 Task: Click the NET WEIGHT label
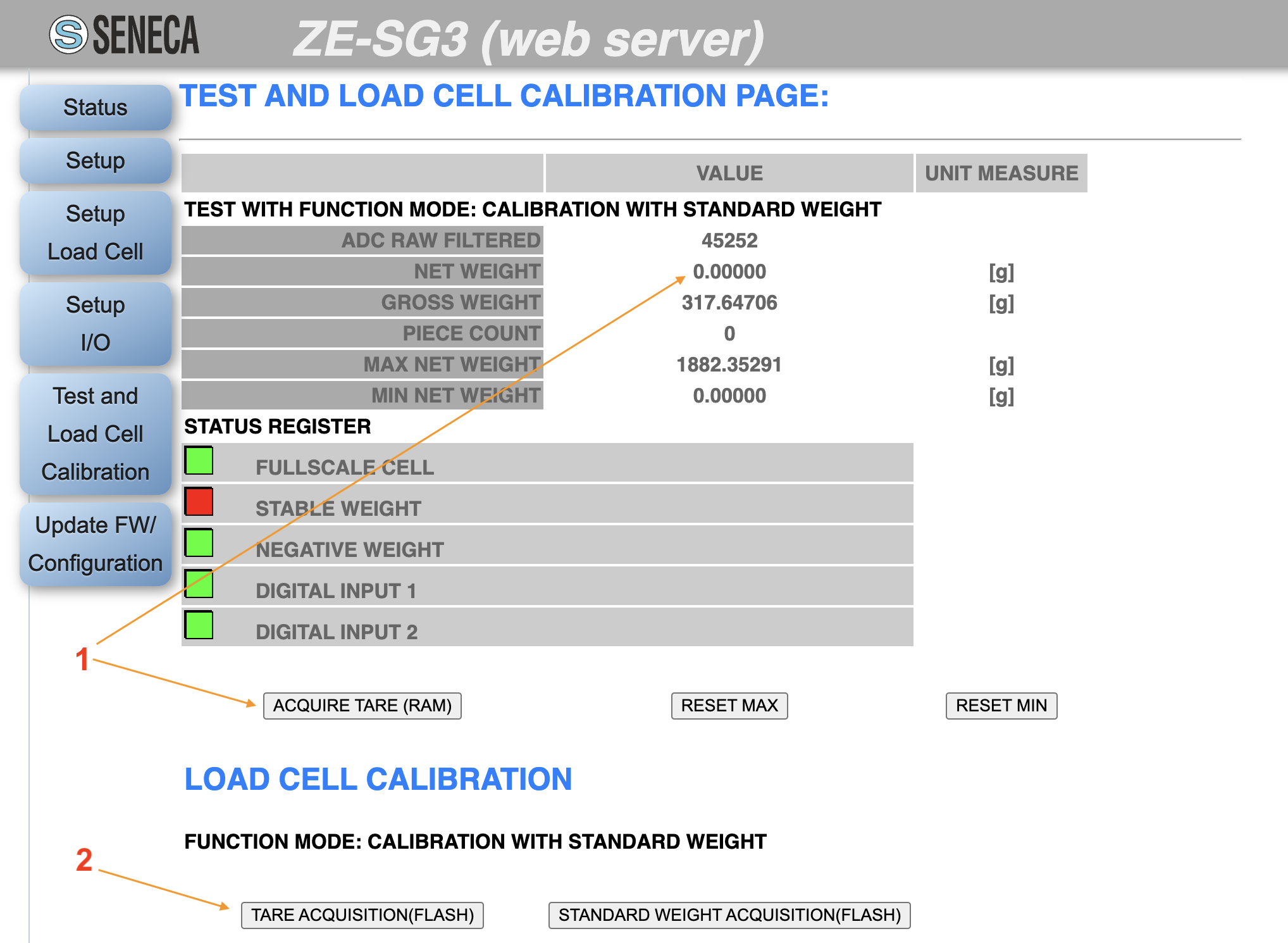tap(477, 272)
